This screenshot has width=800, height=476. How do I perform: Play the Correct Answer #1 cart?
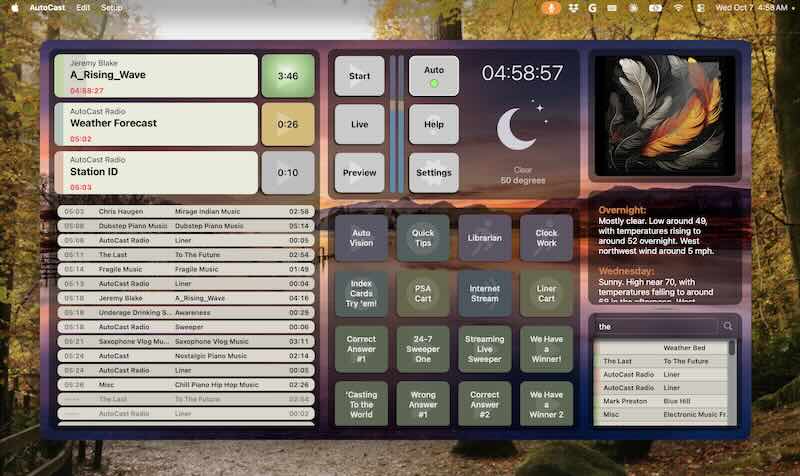361,349
